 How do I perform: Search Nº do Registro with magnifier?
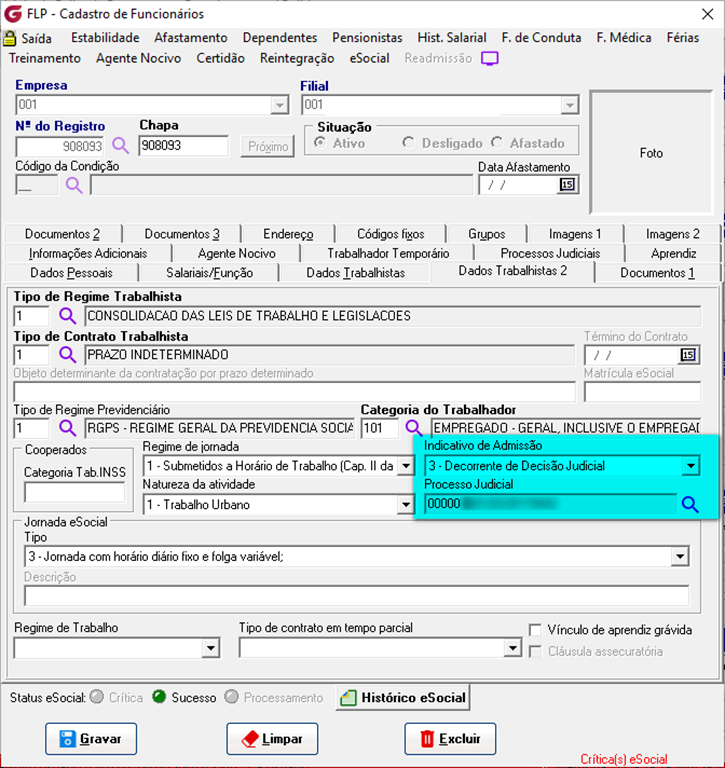click(x=120, y=145)
